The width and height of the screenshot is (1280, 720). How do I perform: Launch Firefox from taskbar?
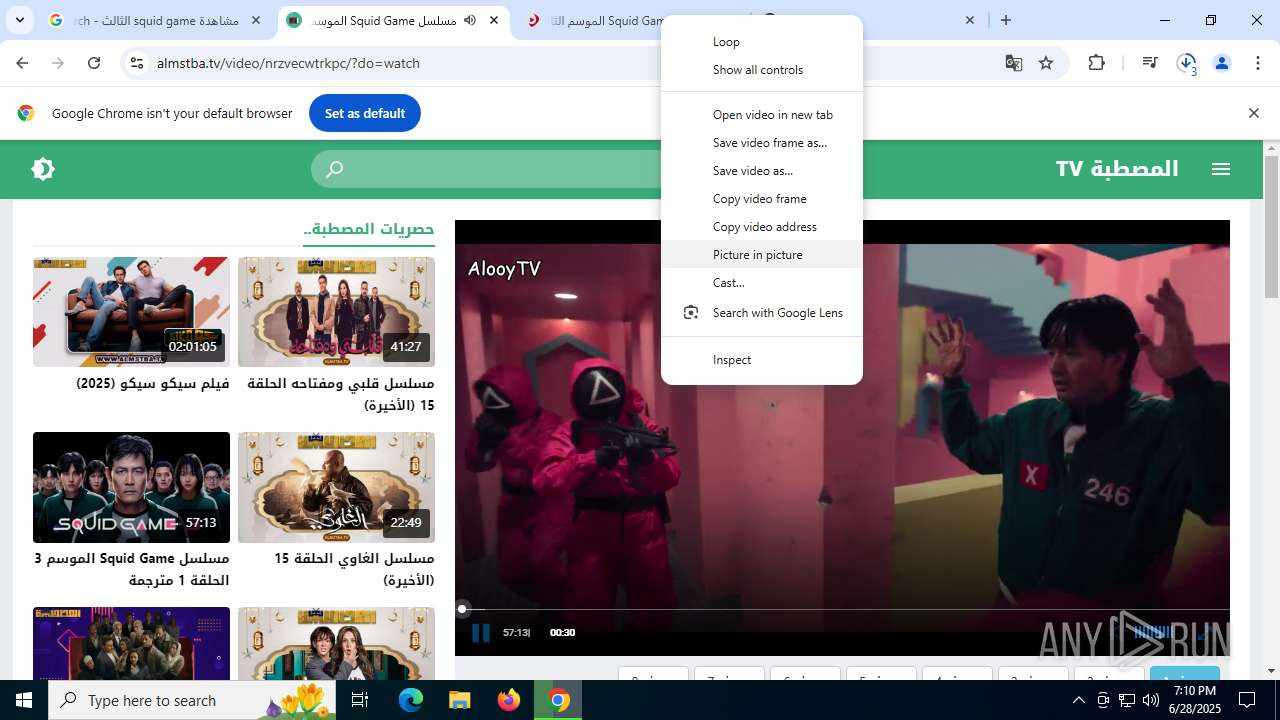(x=509, y=700)
